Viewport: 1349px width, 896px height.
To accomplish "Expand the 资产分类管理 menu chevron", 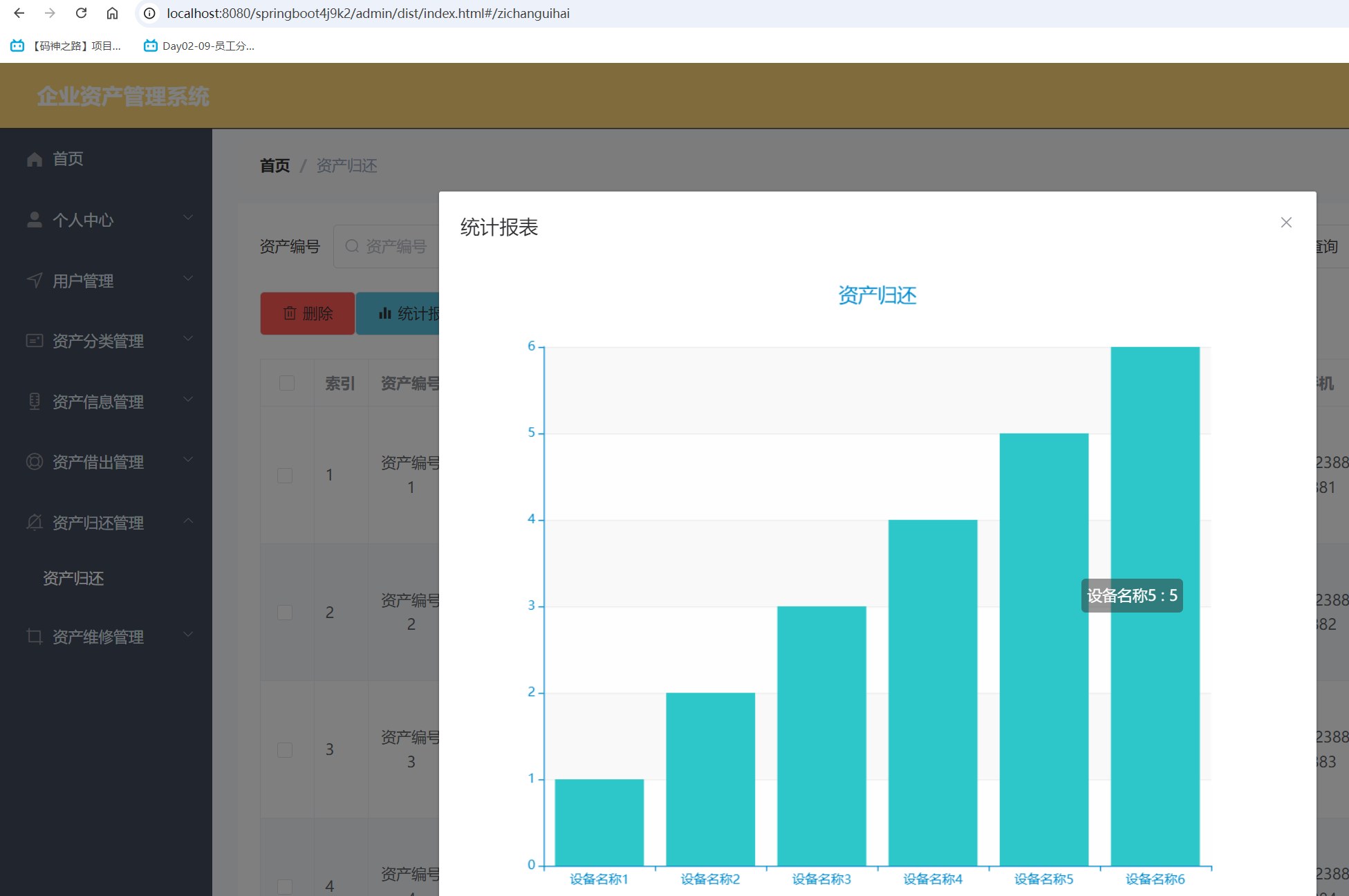I will (x=188, y=339).
